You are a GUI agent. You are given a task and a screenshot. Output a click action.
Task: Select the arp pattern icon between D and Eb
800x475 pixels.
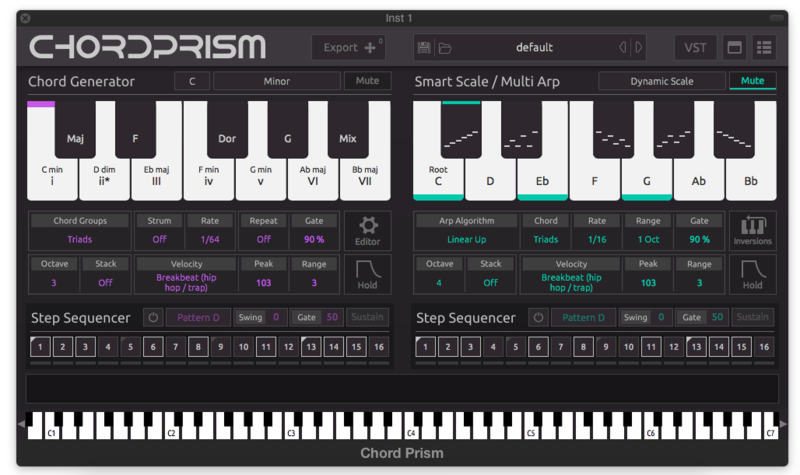point(521,130)
